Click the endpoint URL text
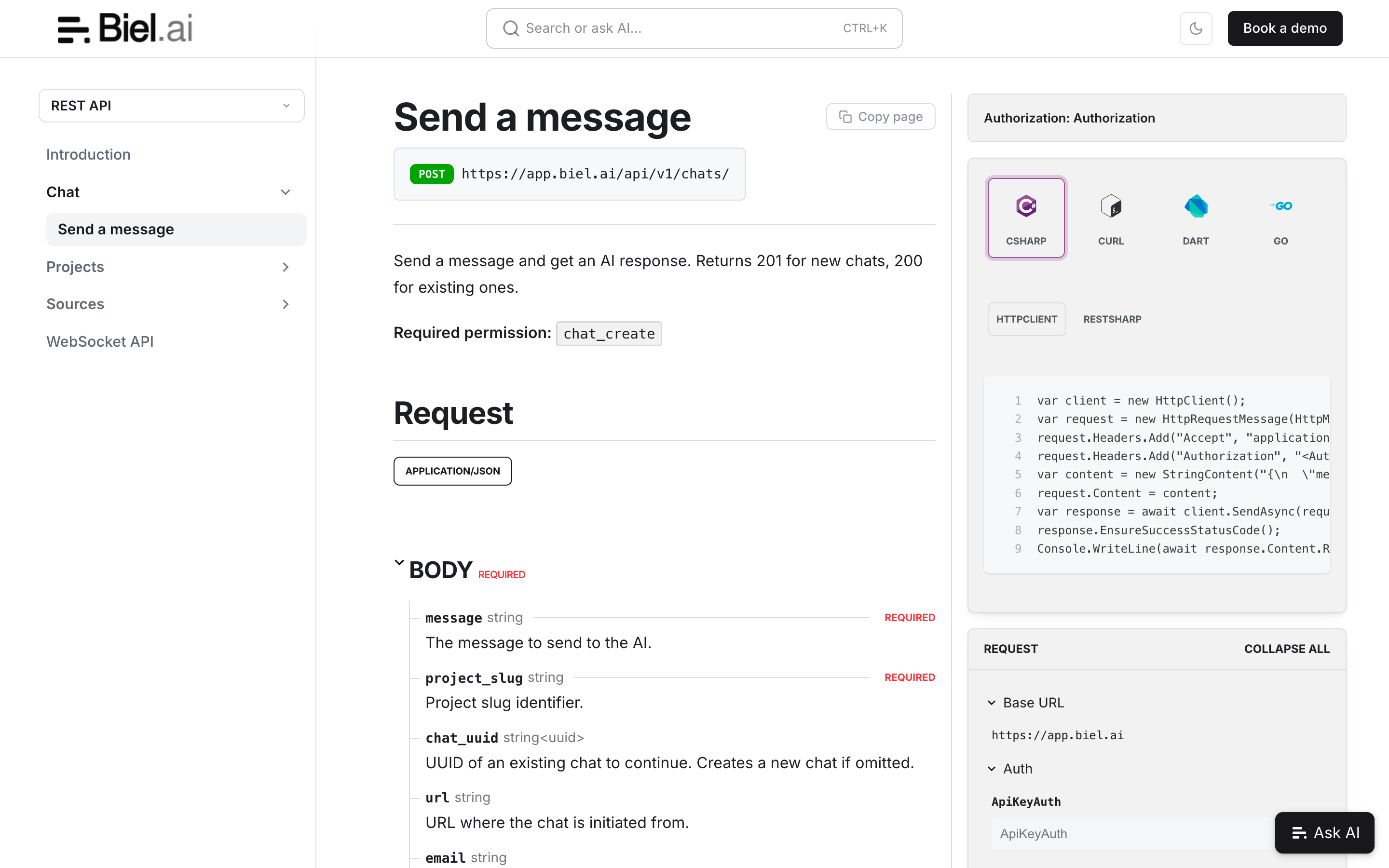This screenshot has height=868, width=1389. (595, 174)
